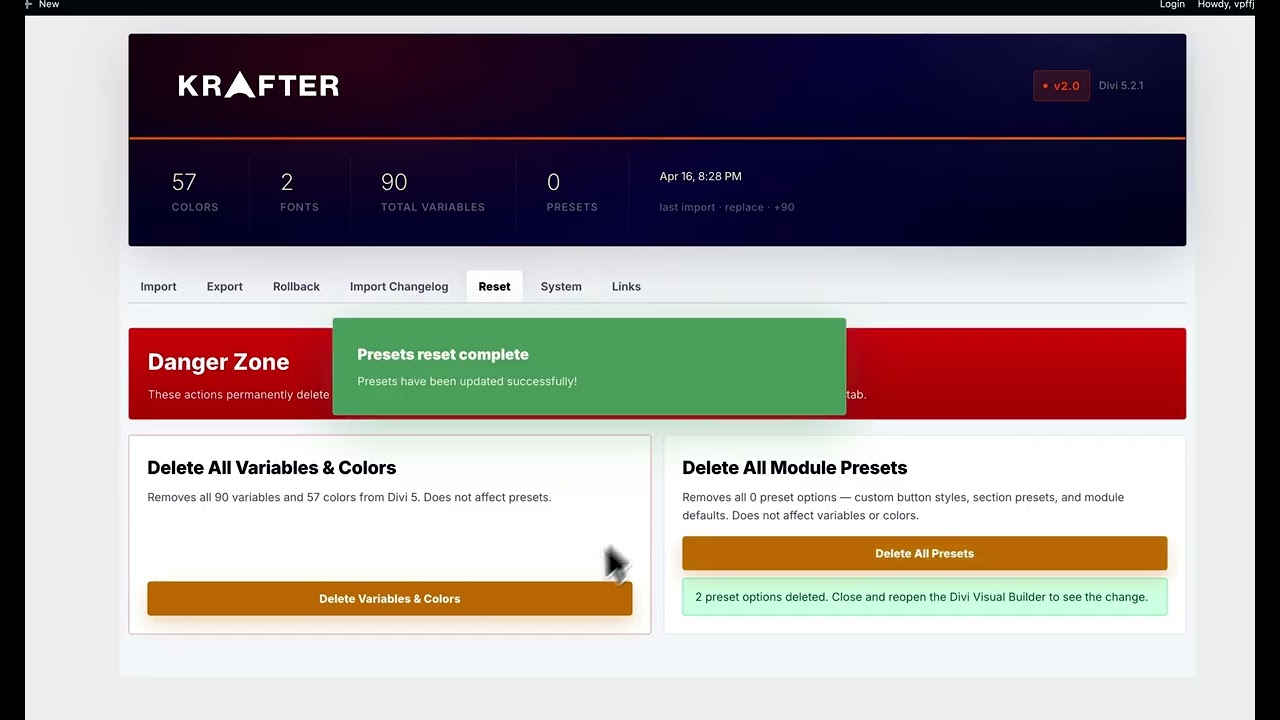Open the New menu in admin bar
The height and width of the screenshot is (720, 1280).
coord(49,5)
